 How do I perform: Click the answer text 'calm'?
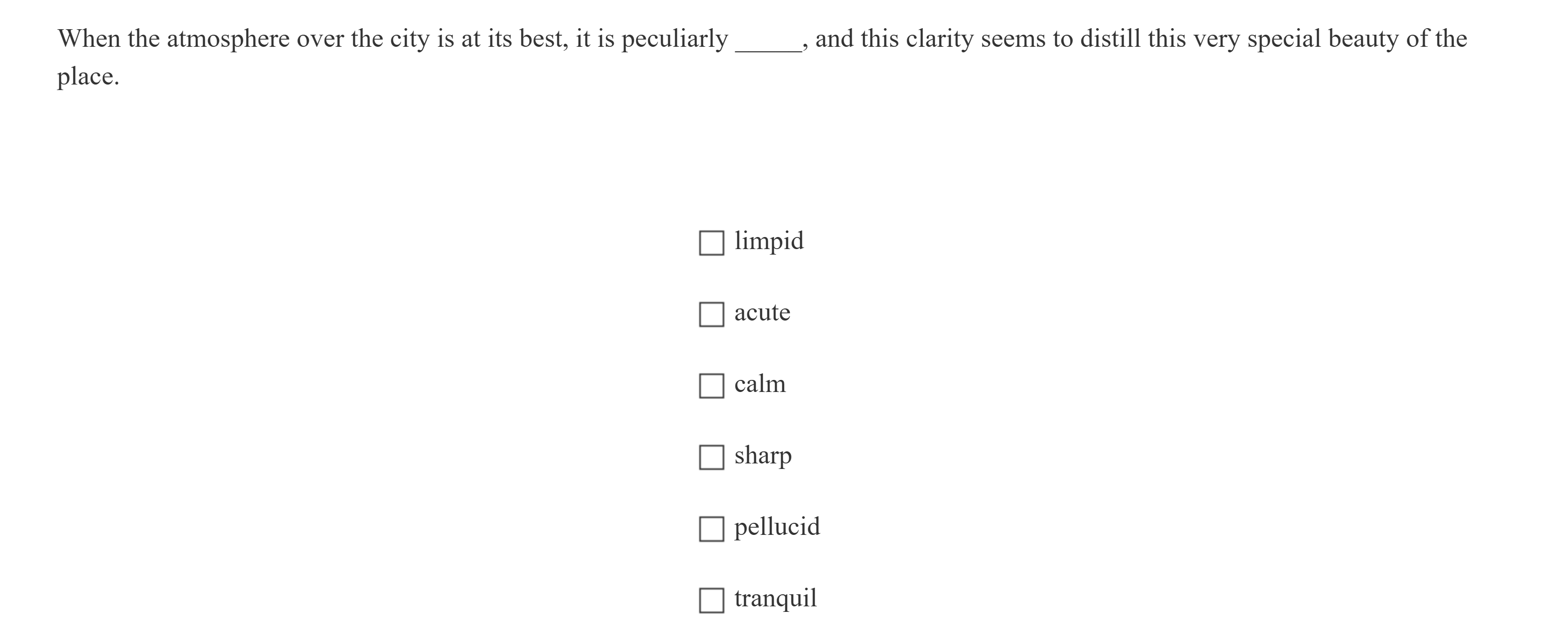click(x=760, y=384)
